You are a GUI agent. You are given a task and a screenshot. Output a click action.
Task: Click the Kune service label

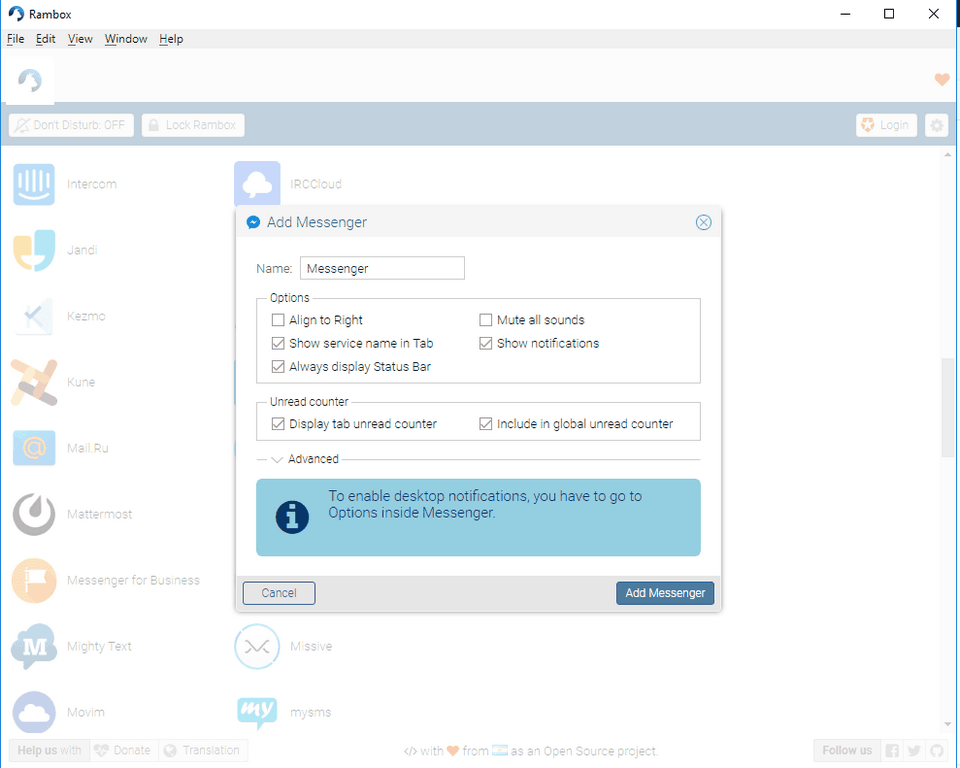click(x=81, y=382)
